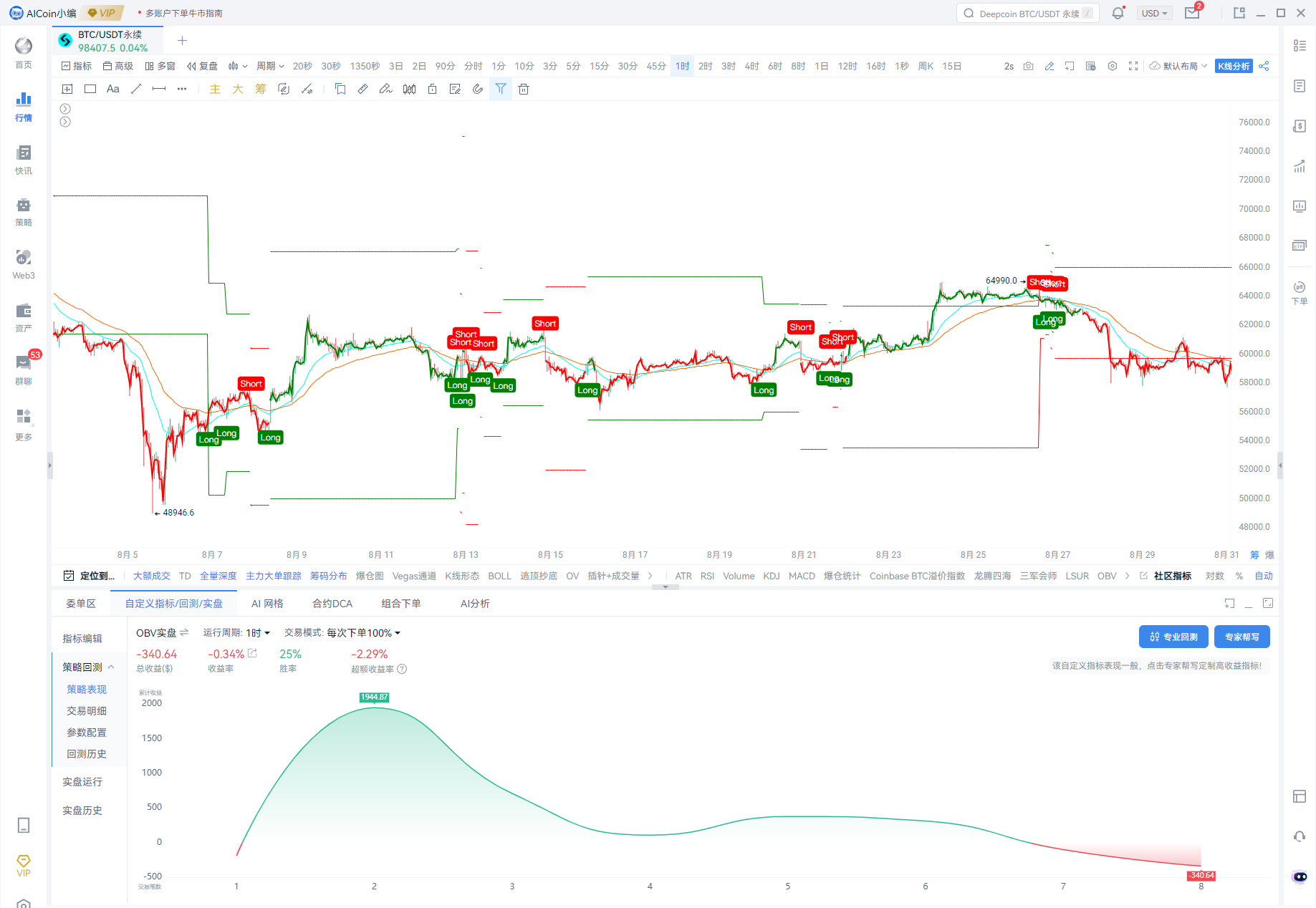The width and height of the screenshot is (1316, 908).
Task: Click the camera screenshot icon
Action: pos(1028,66)
